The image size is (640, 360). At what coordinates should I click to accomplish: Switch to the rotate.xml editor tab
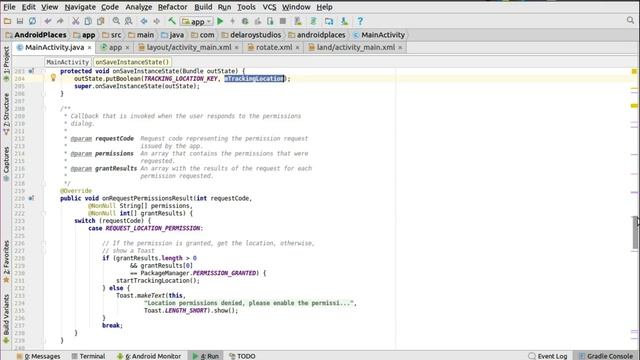[273, 47]
